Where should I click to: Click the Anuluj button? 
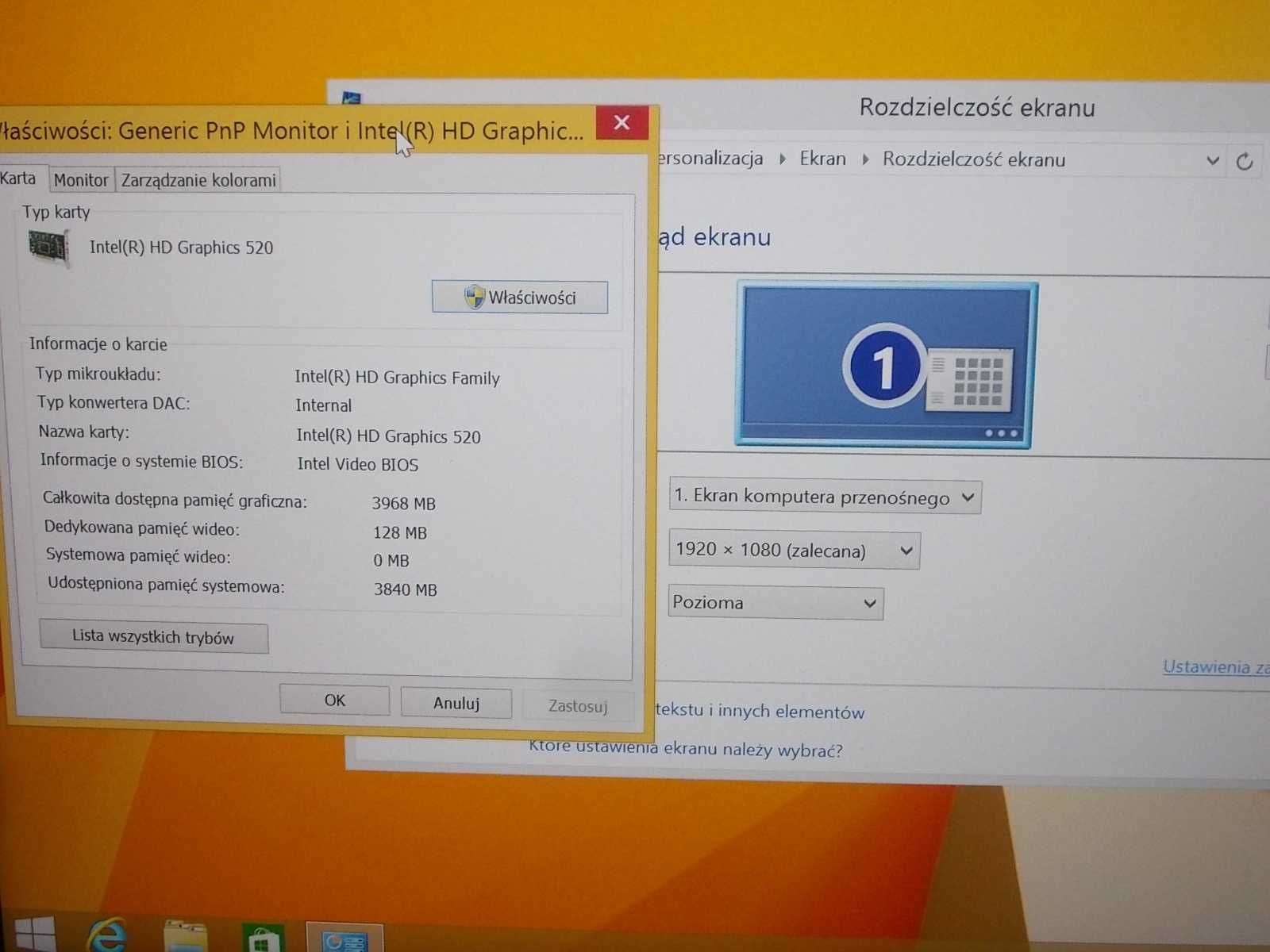coord(456,704)
